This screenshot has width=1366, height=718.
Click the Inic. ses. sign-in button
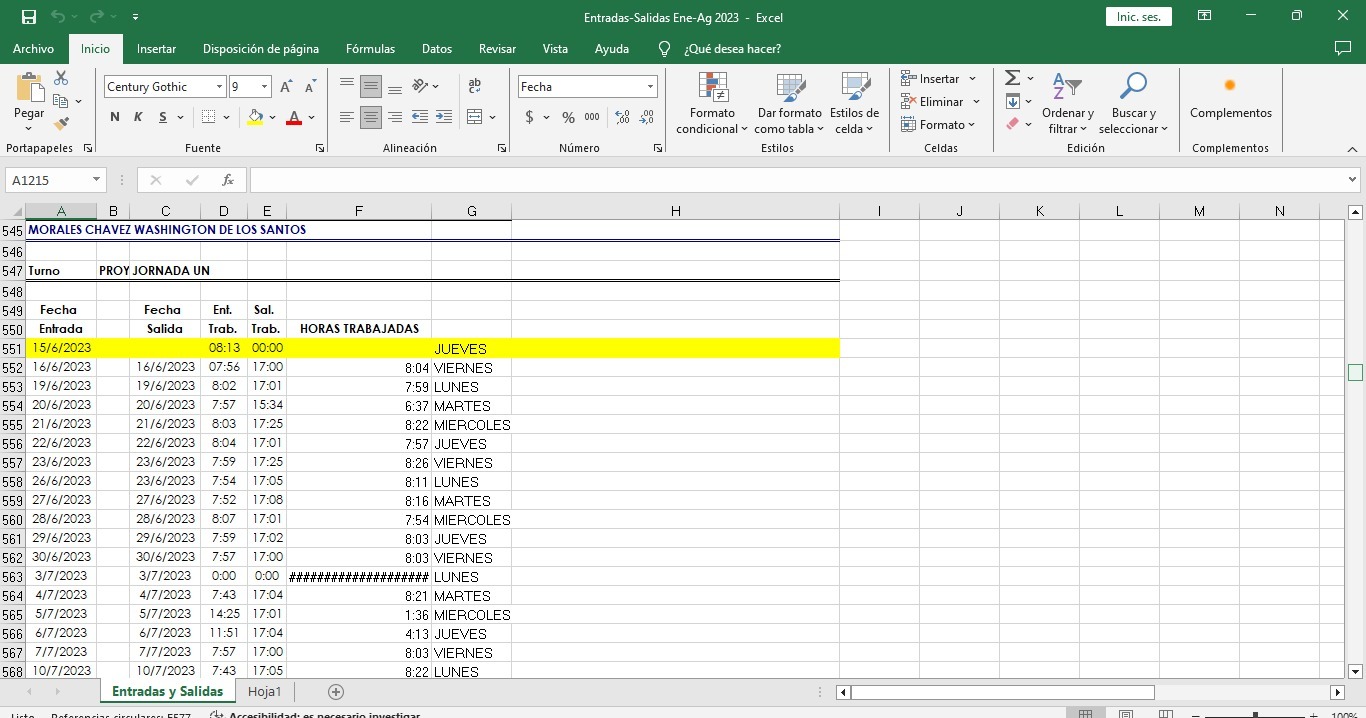(x=1138, y=17)
